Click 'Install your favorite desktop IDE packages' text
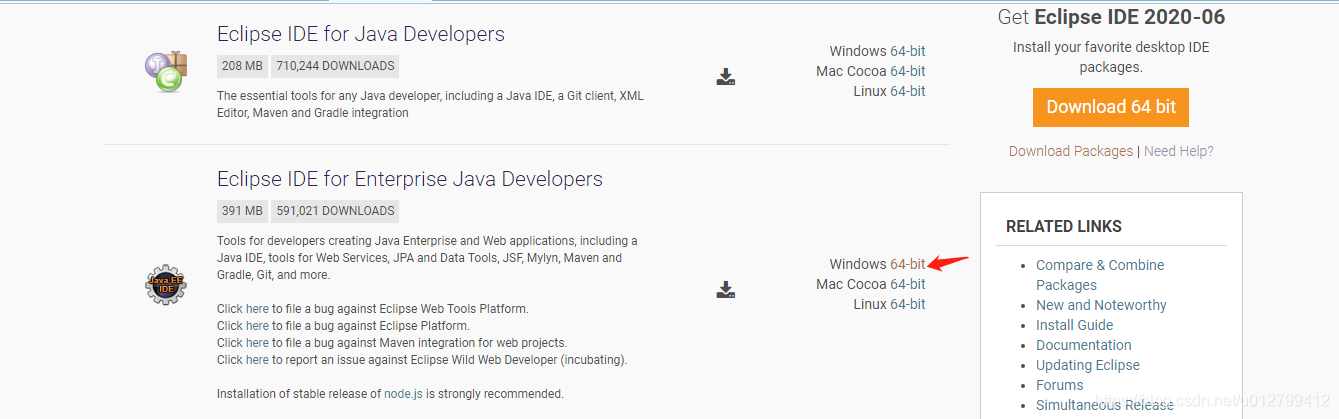 click(x=1111, y=57)
